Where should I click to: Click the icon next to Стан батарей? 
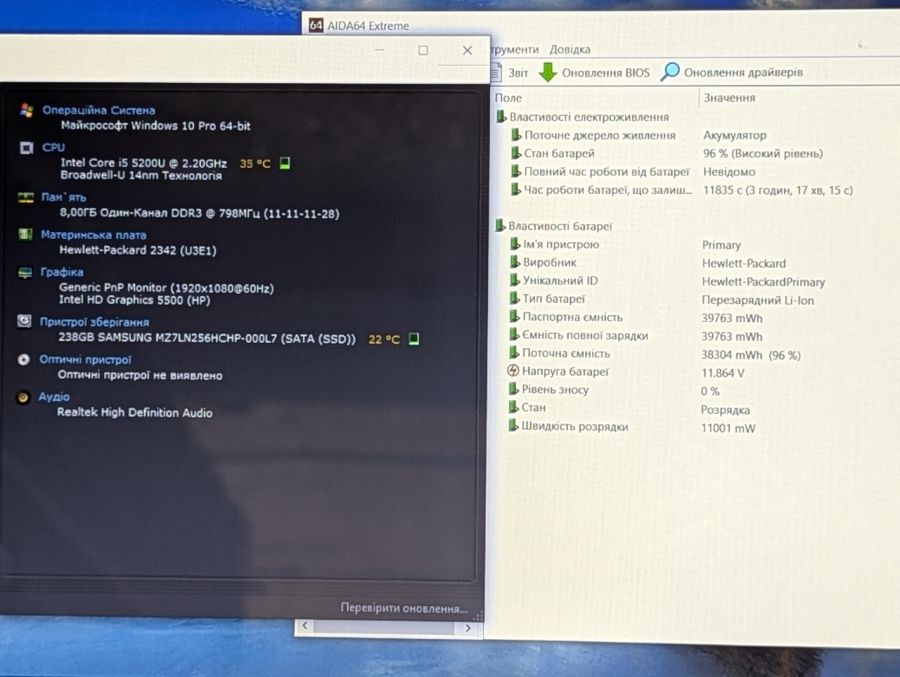pyautogui.click(x=515, y=153)
